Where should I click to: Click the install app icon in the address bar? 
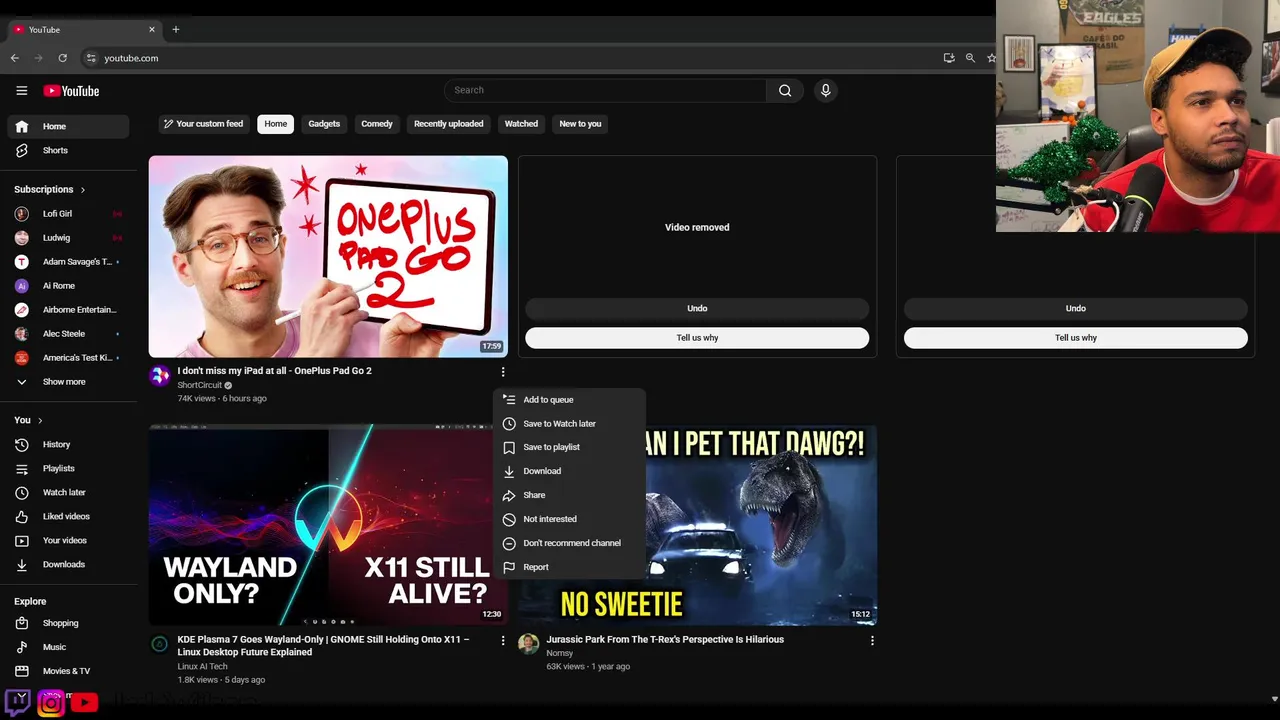click(x=949, y=58)
